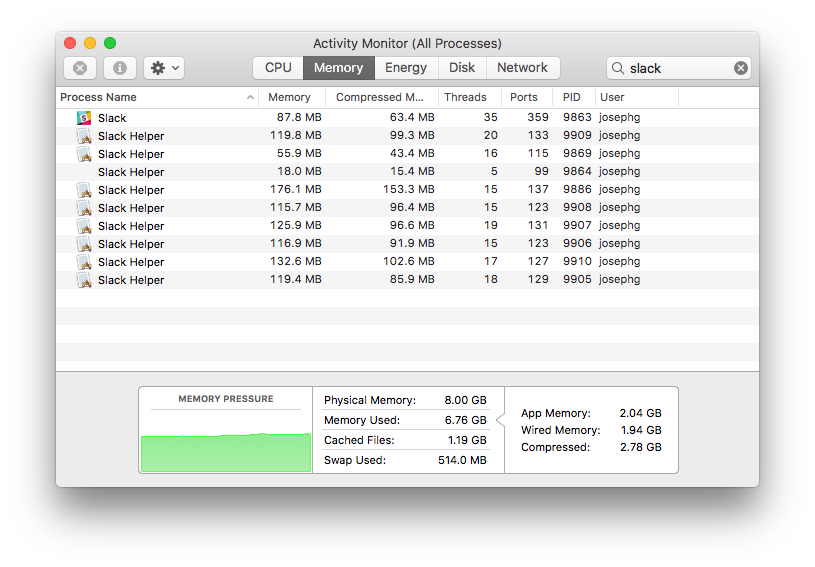The image size is (815, 567).
Task: Click the 35 threads value
Action: [x=491, y=117]
